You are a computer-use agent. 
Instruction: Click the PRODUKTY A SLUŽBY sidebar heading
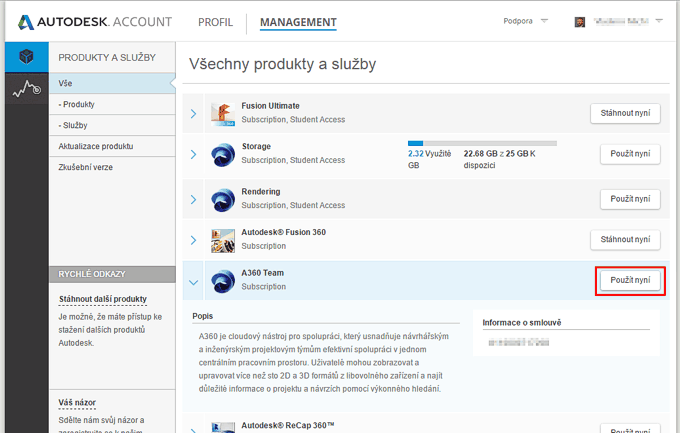tap(107, 57)
